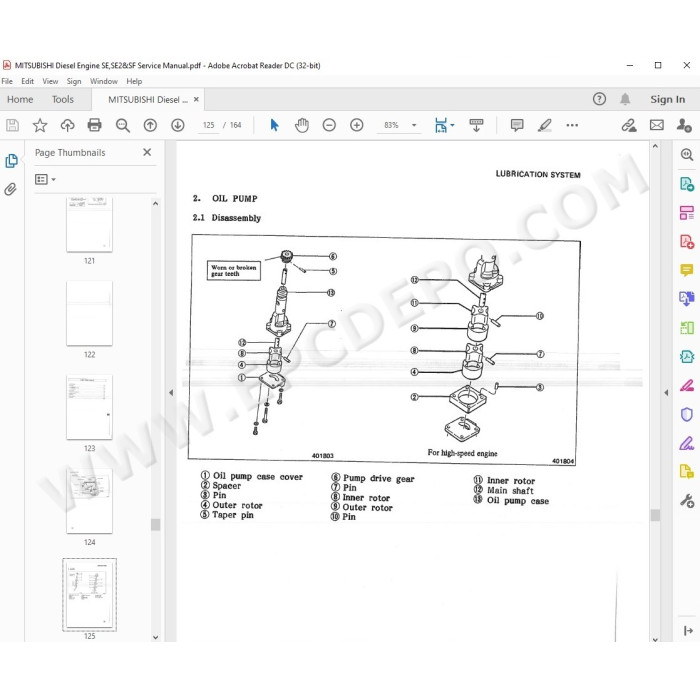Open Export PDF tool in right pane
Screen dimensions: 700x700
[687, 184]
